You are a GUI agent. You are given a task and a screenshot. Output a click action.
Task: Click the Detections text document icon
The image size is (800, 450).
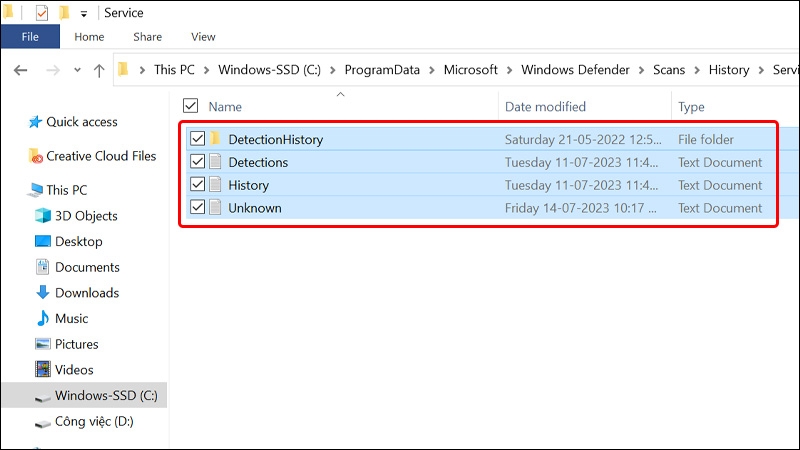pos(215,161)
